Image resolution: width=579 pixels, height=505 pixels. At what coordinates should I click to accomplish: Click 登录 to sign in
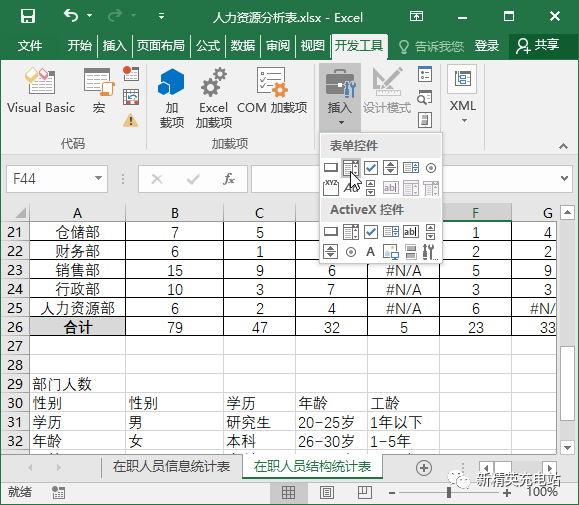486,46
